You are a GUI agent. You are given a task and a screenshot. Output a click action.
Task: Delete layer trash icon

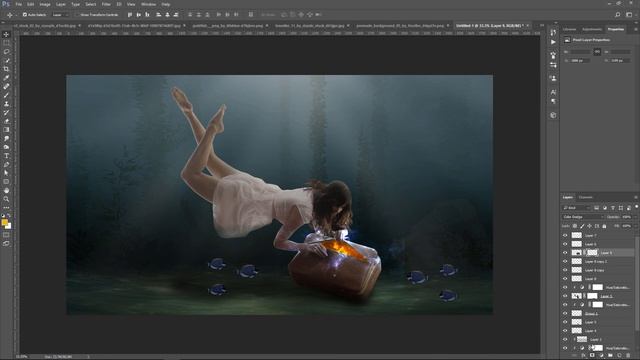click(628, 356)
